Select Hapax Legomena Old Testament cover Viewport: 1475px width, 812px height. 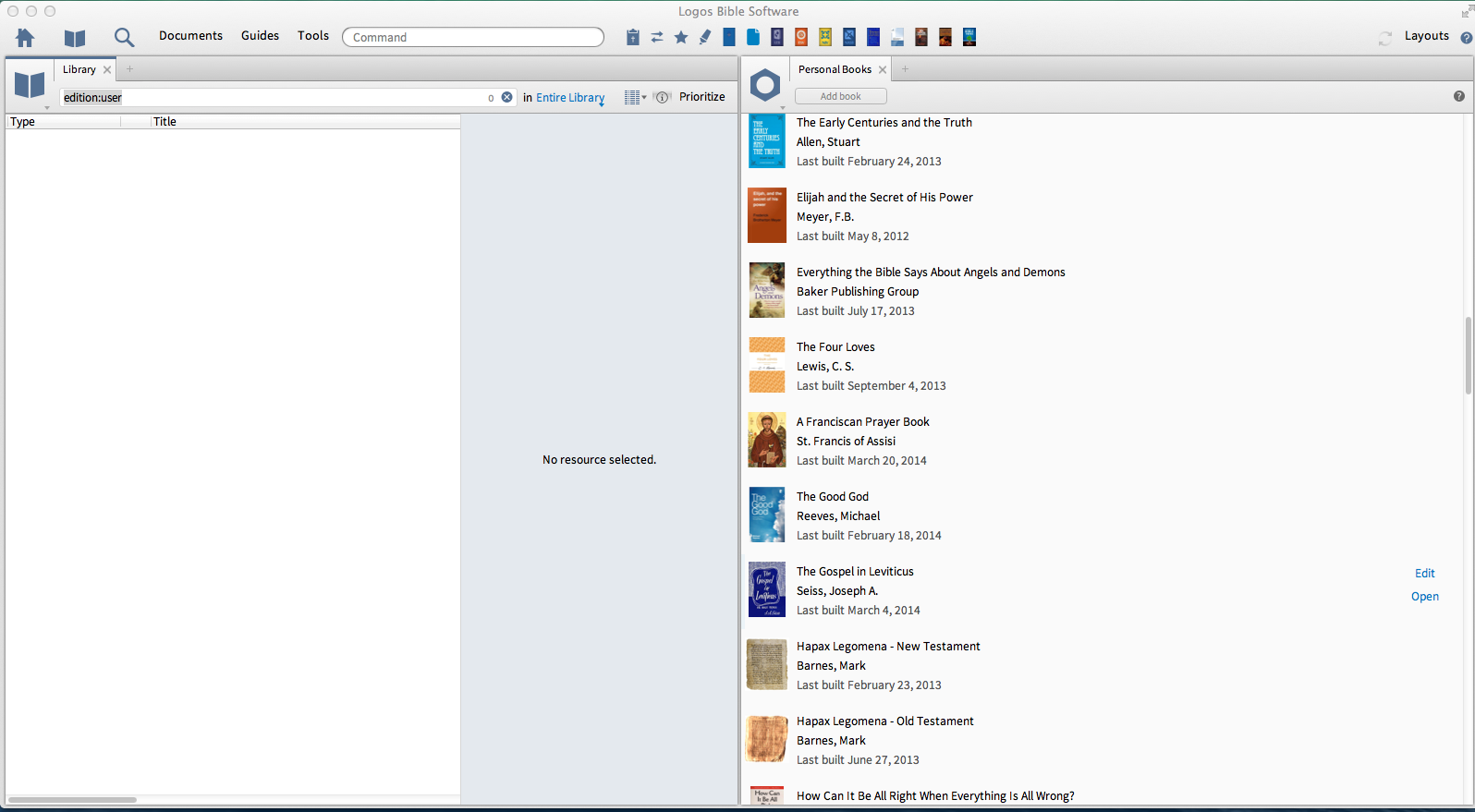(x=766, y=739)
